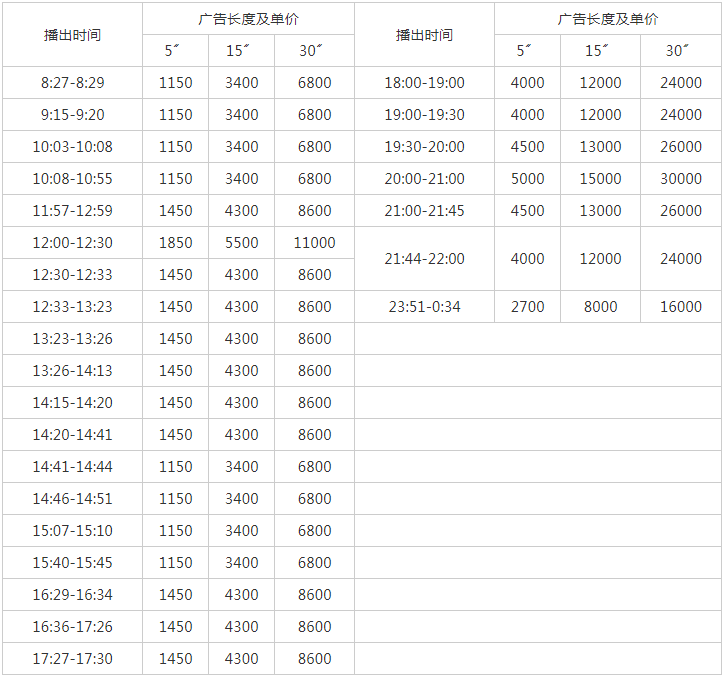Click the 21:00-21:45 time slot

pyautogui.click(x=425, y=211)
